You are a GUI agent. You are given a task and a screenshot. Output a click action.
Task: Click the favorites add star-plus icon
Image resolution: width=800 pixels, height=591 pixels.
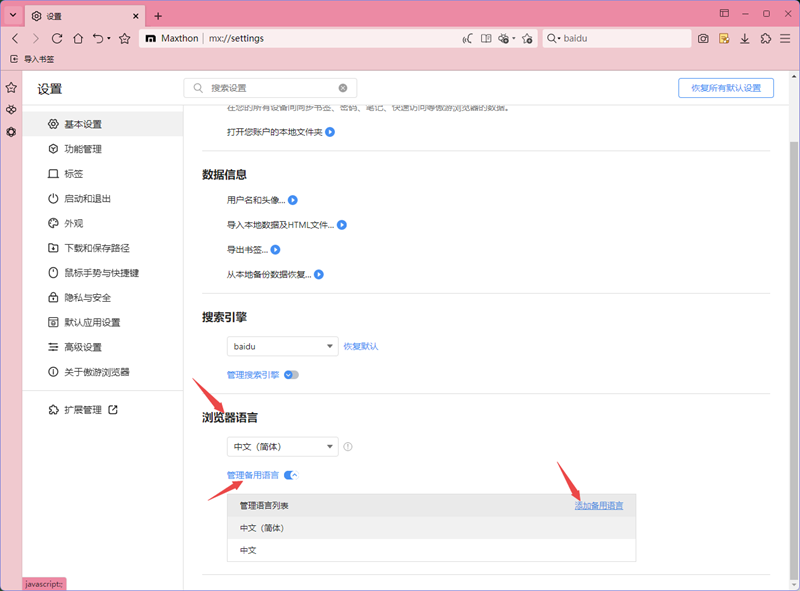527,38
